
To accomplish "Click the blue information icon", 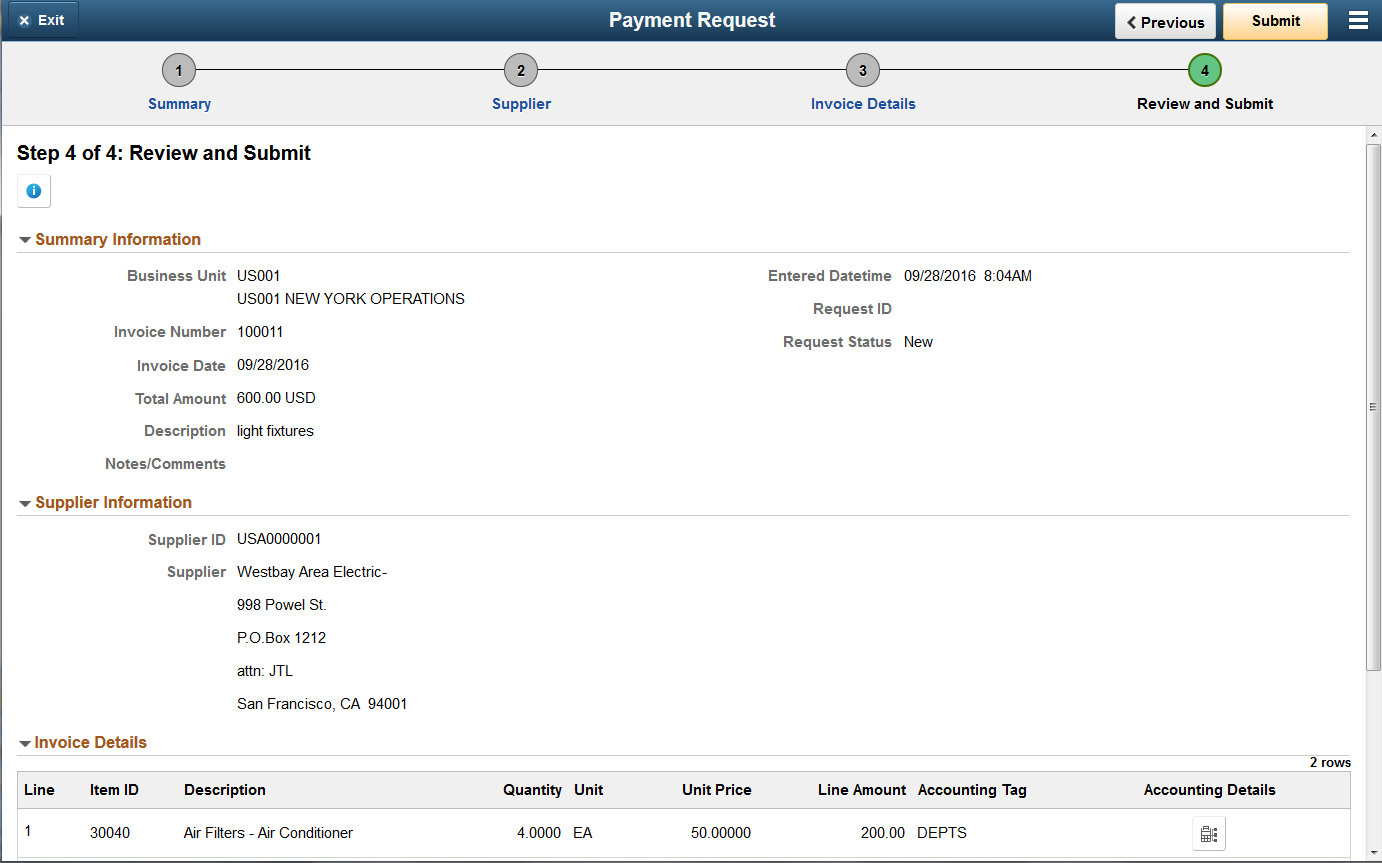I will tap(34, 191).
